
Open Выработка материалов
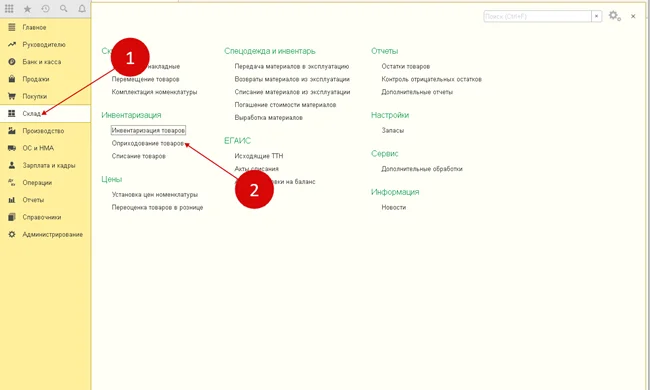click(269, 118)
